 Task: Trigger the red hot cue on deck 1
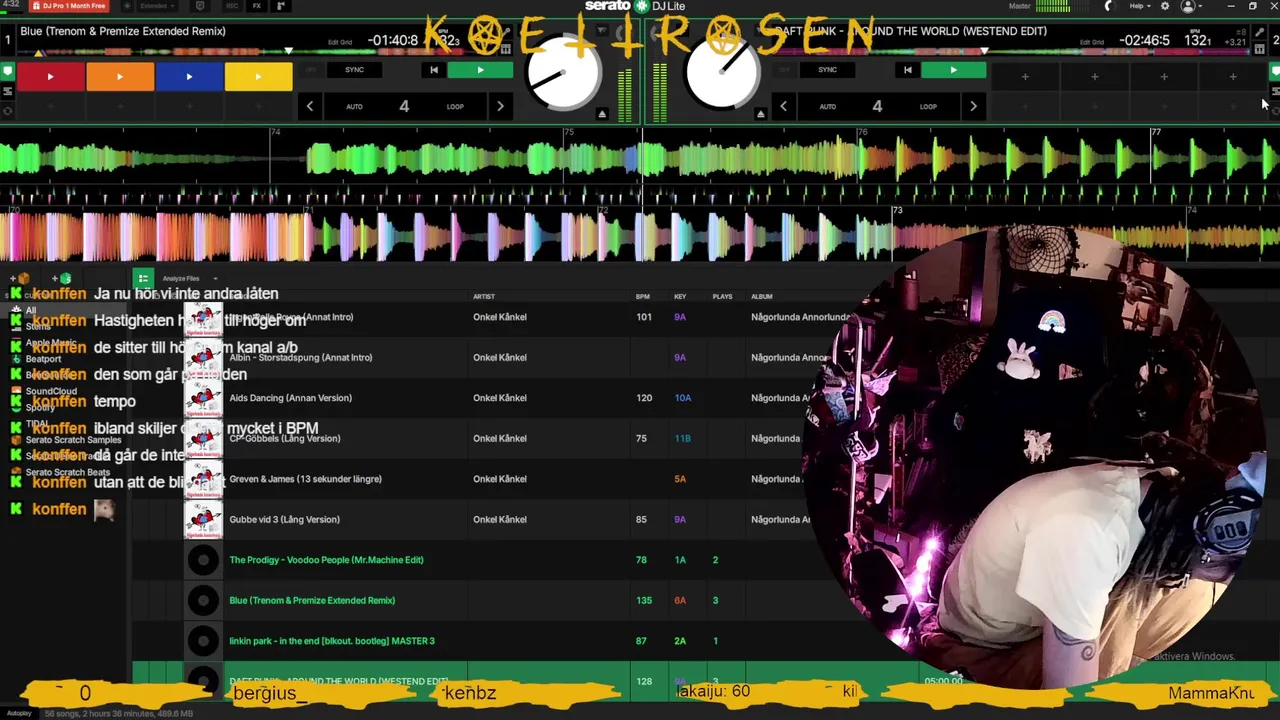coord(50,76)
